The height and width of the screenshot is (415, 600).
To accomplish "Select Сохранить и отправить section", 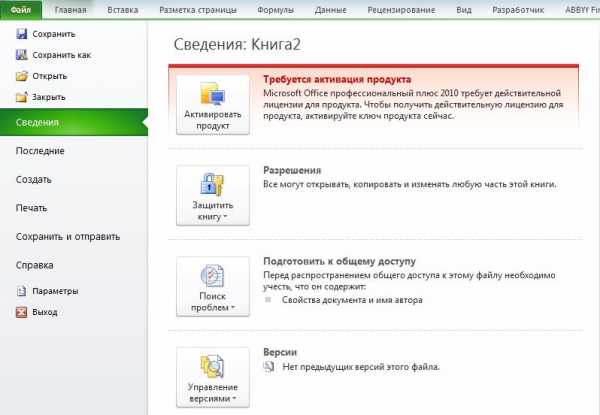I will [68, 236].
